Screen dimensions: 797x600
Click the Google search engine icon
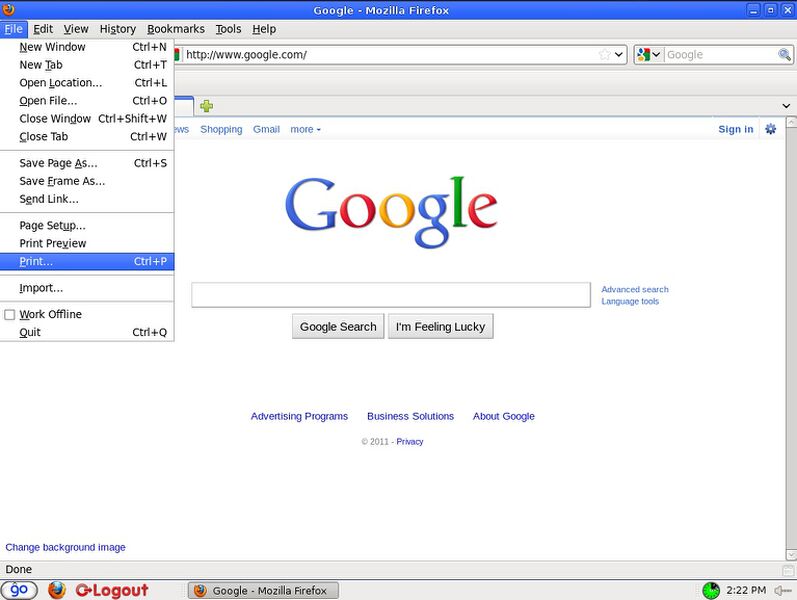[643, 54]
